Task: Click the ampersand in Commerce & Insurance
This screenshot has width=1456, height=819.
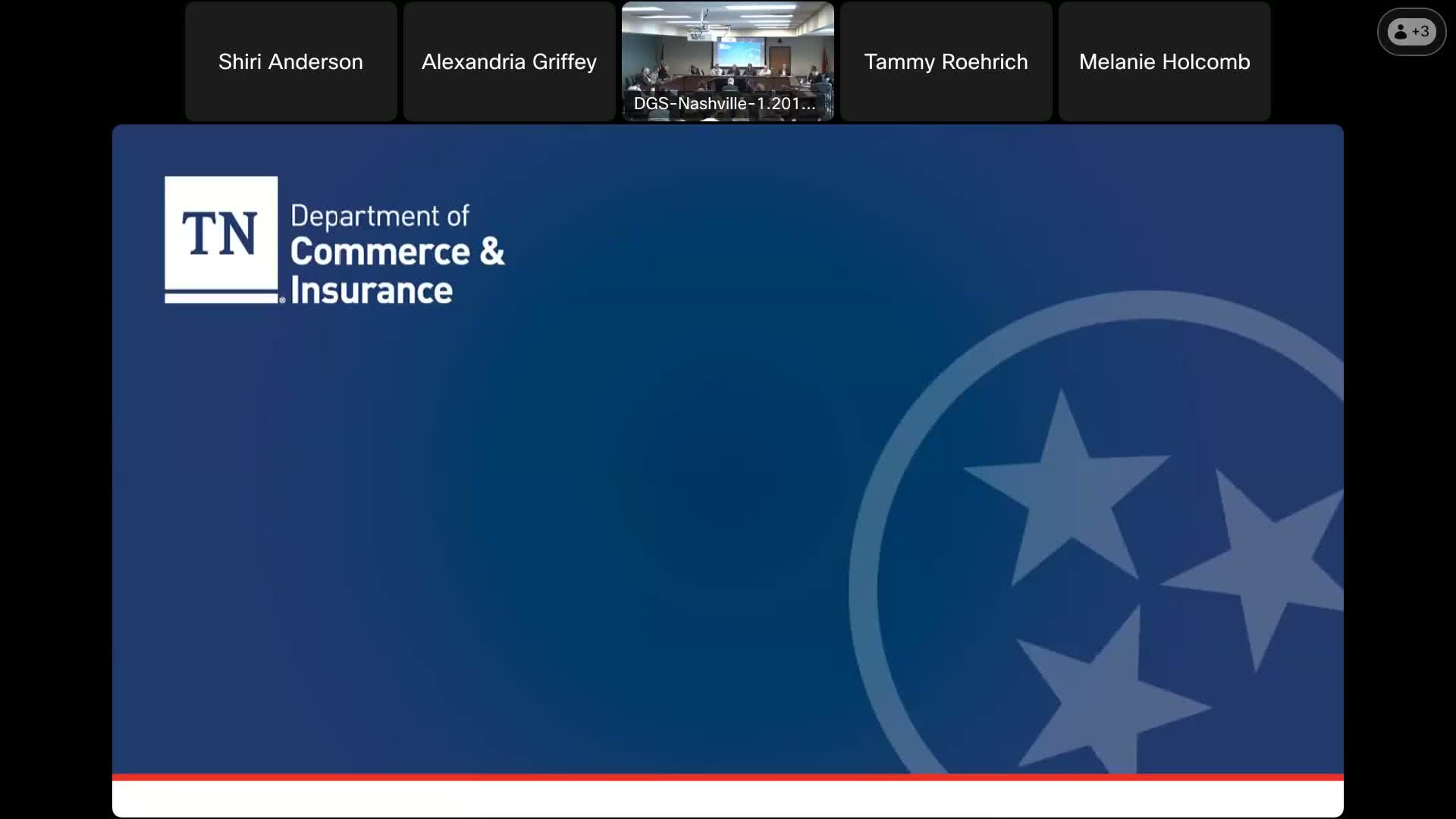Action: [491, 252]
